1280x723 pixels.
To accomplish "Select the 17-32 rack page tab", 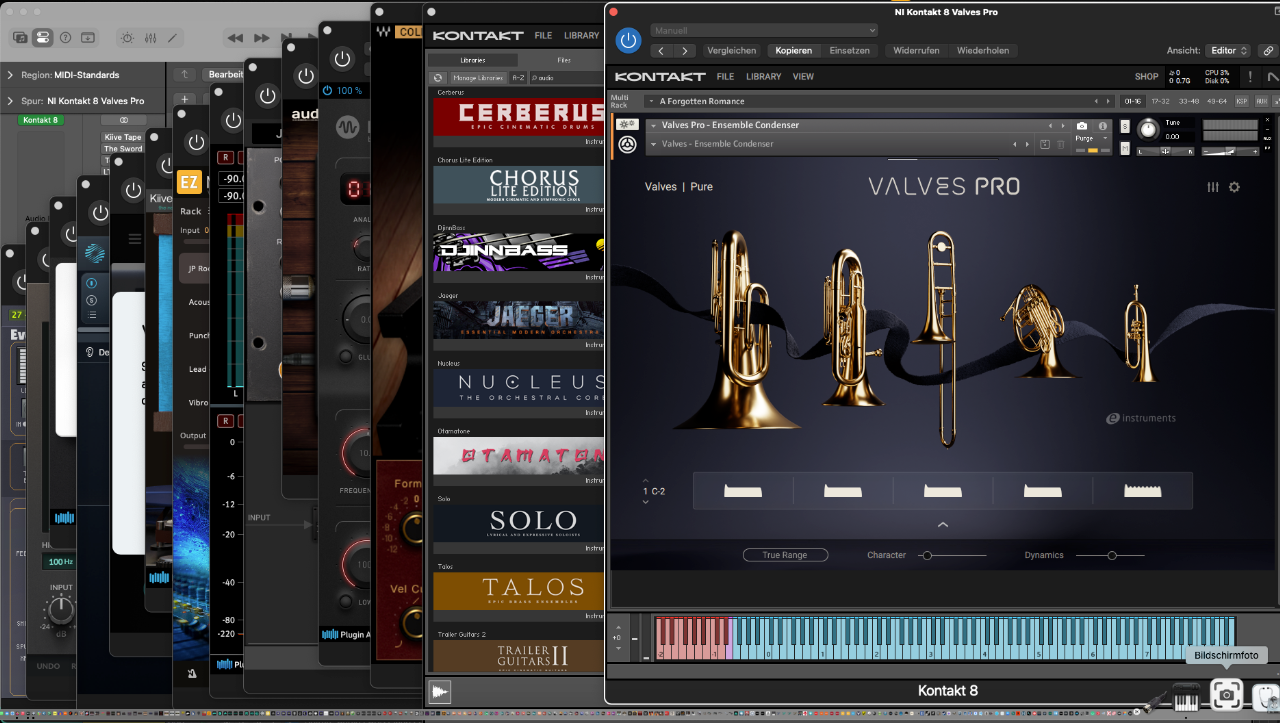I will (x=1161, y=101).
